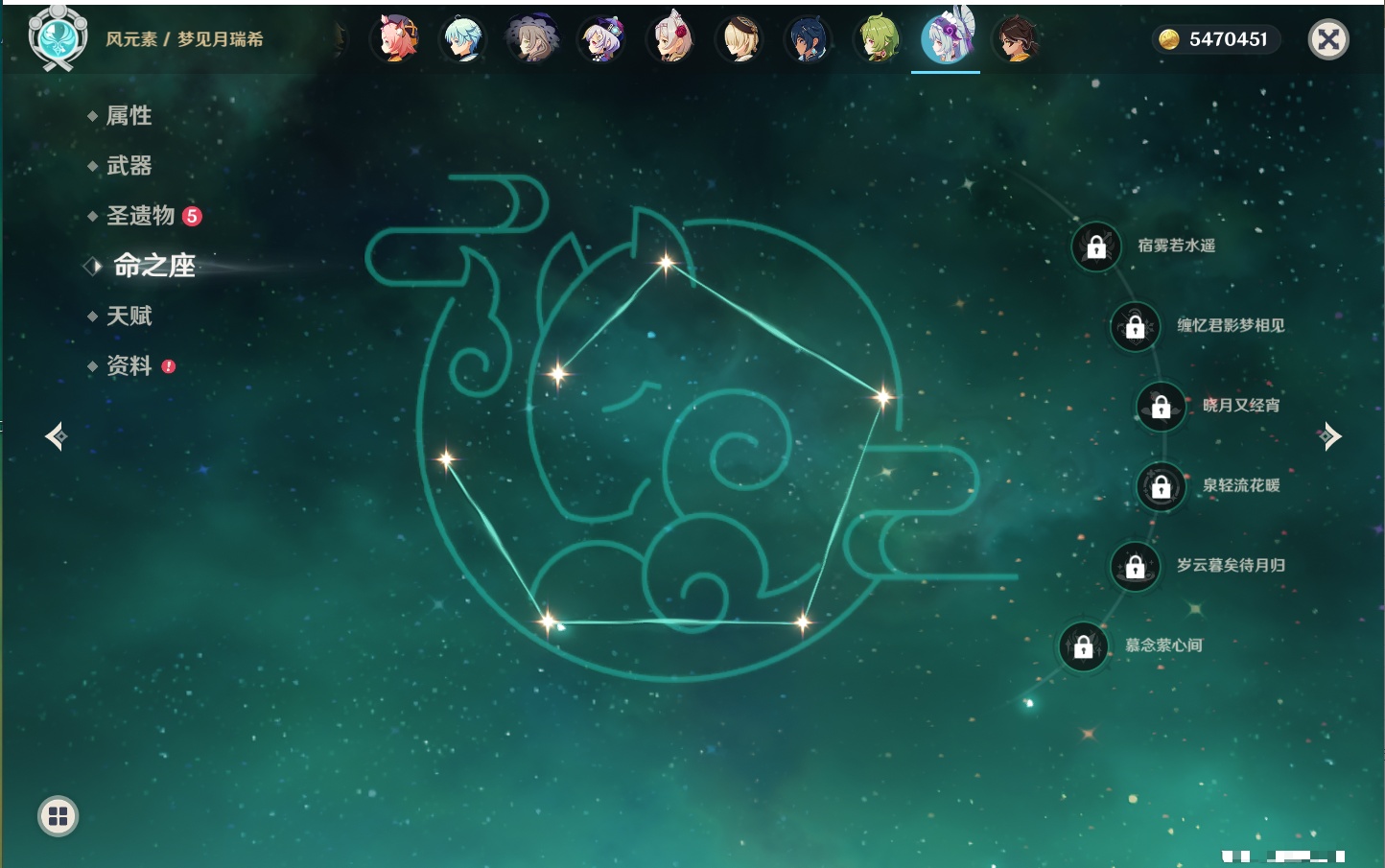Screen dimensions: 1385x868
Task: Select the green-haired character avatar
Action: coord(878,39)
